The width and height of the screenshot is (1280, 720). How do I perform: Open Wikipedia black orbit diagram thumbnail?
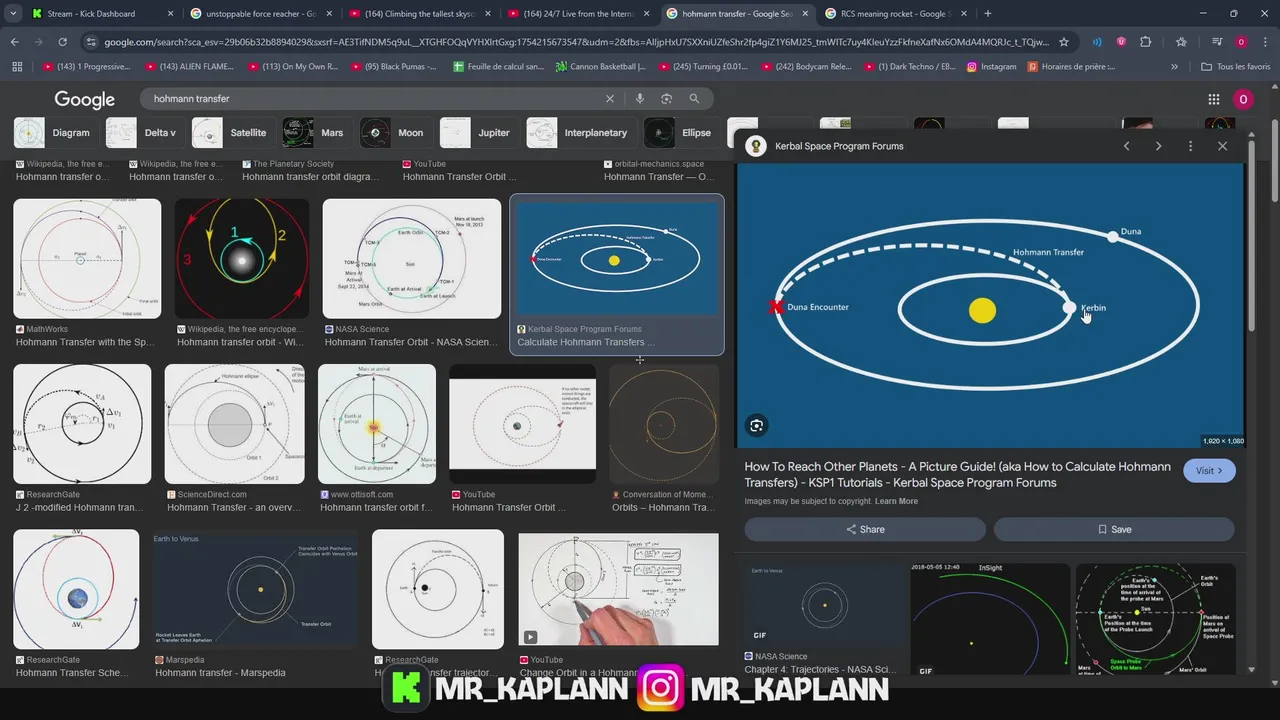point(241,258)
